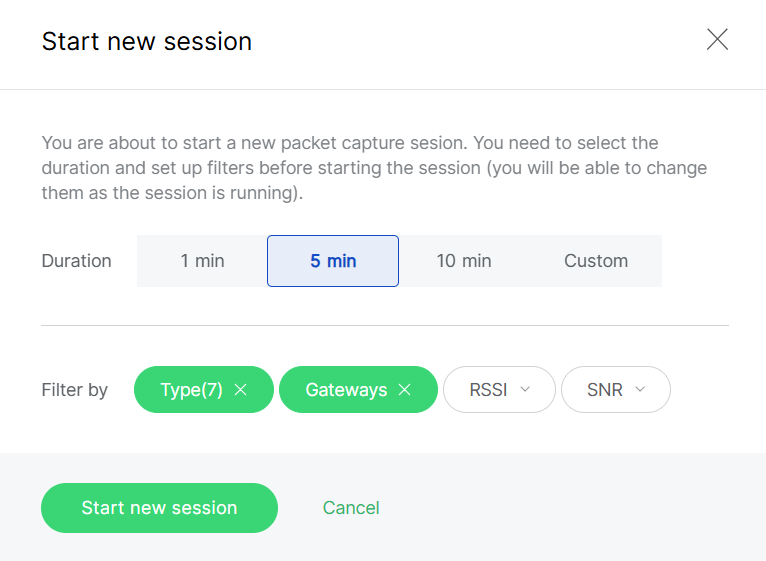The height and width of the screenshot is (561, 766).
Task: Expand the SNR filter by its label
Action: pyautogui.click(x=604, y=390)
